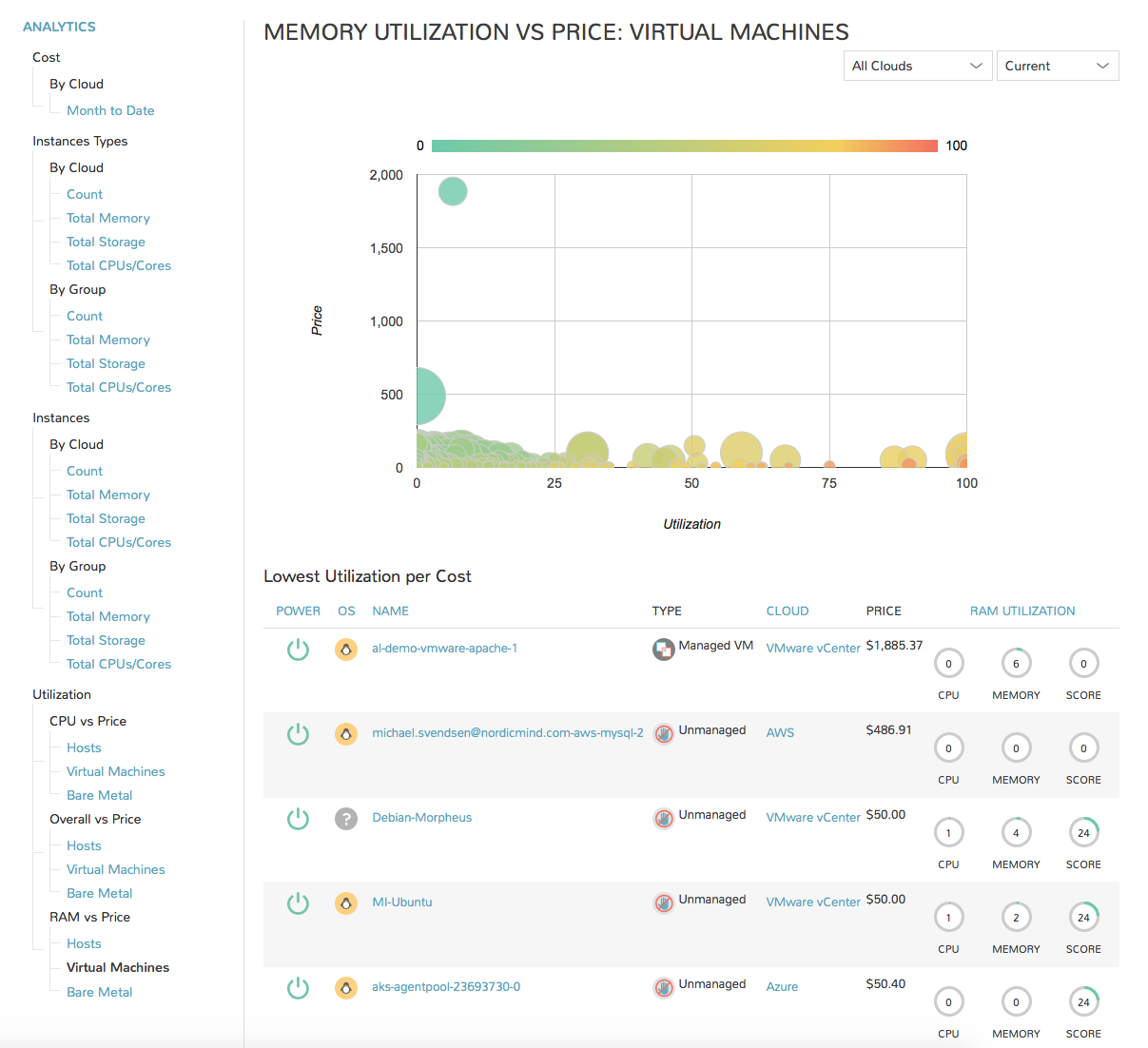Click power icon for al-demo-vmware-apache-1
Screen dimensions: 1148x1048
click(x=298, y=650)
